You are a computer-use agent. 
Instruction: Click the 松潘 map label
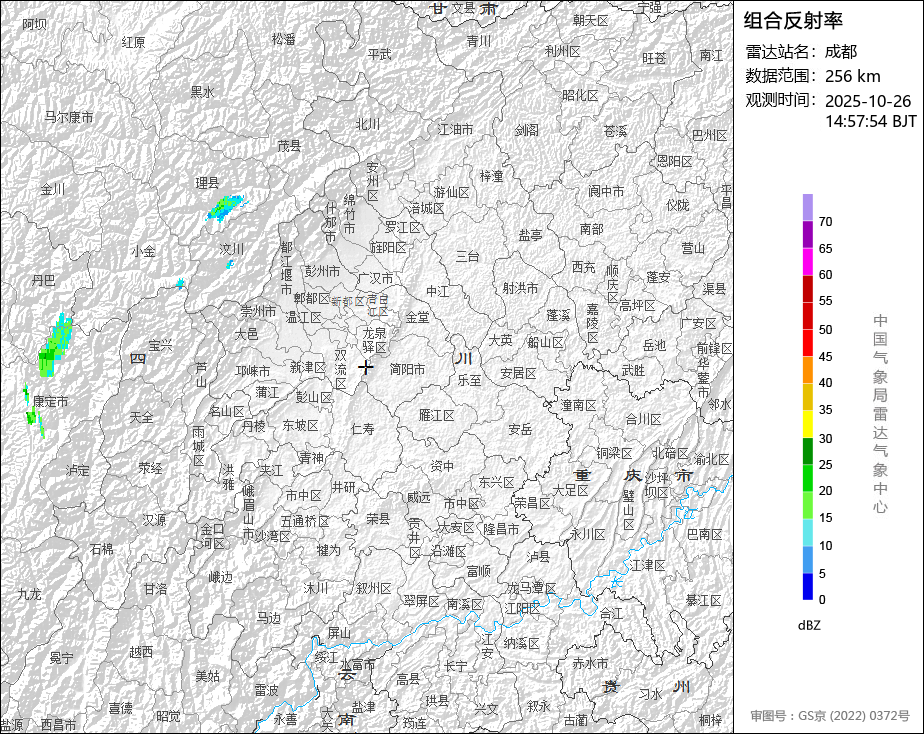283,39
